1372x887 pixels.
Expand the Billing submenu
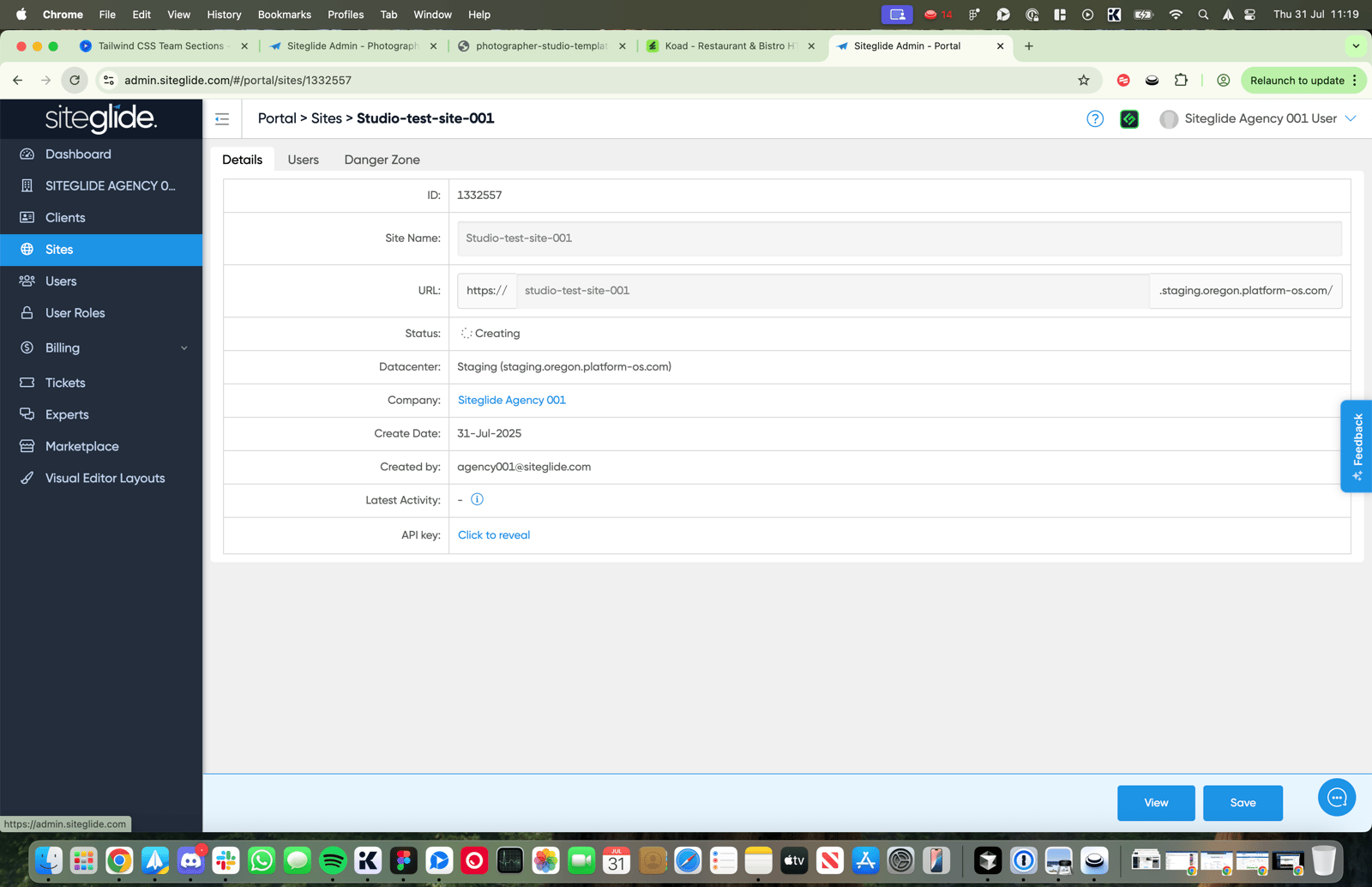[101, 347]
